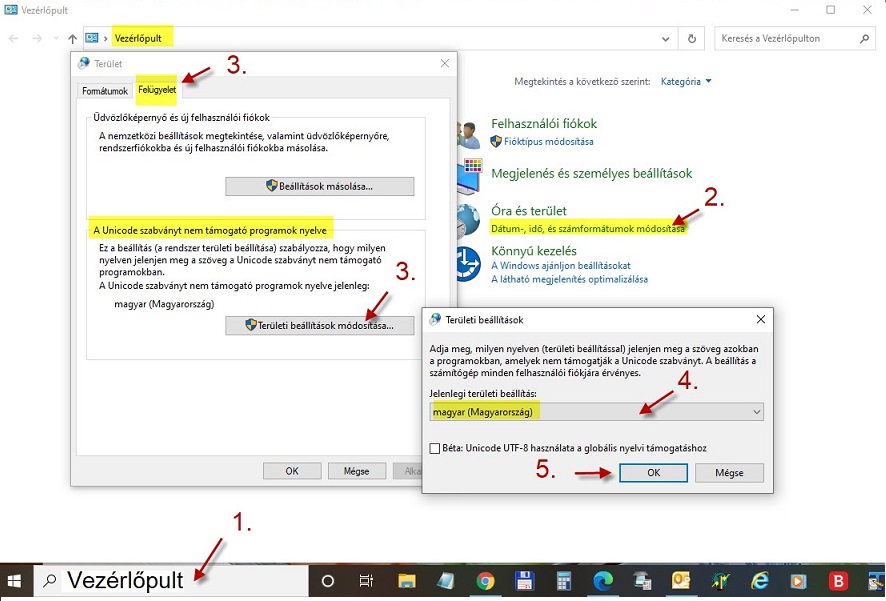Expand the magyar (Magyarország) locale dropdown
The width and height of the screenshot is (886, 601).
(596, 412)
